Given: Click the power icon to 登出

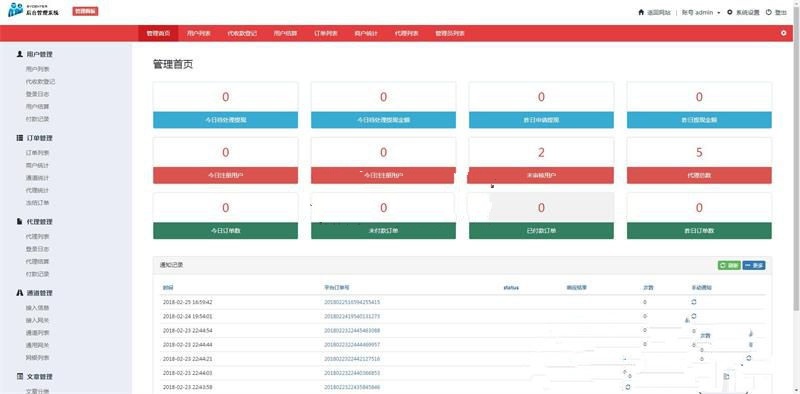Looking at the screenshot, I should coord(769,12).
